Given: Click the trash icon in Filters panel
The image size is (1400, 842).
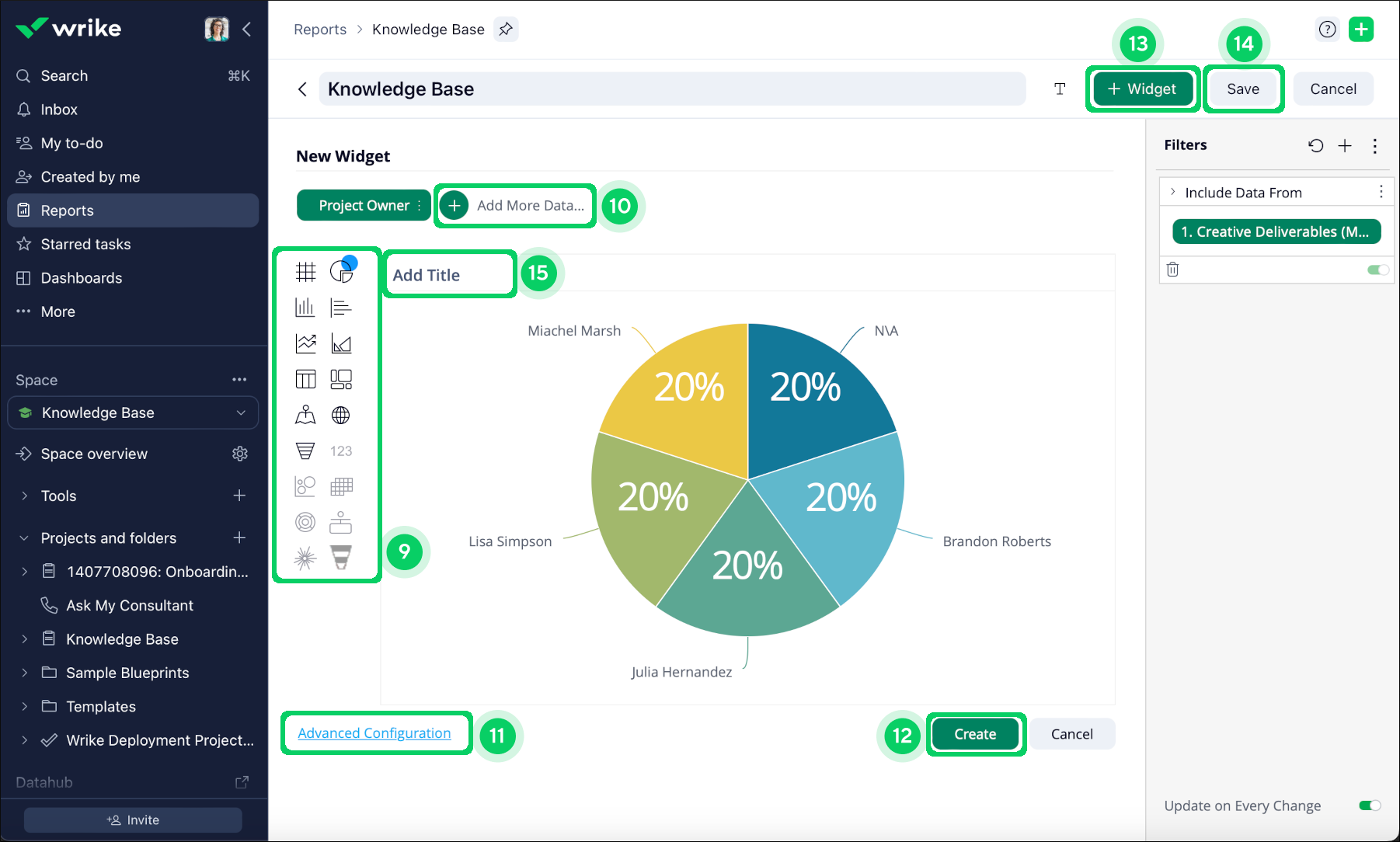Looking at the screenshot, I should 1172,270.
